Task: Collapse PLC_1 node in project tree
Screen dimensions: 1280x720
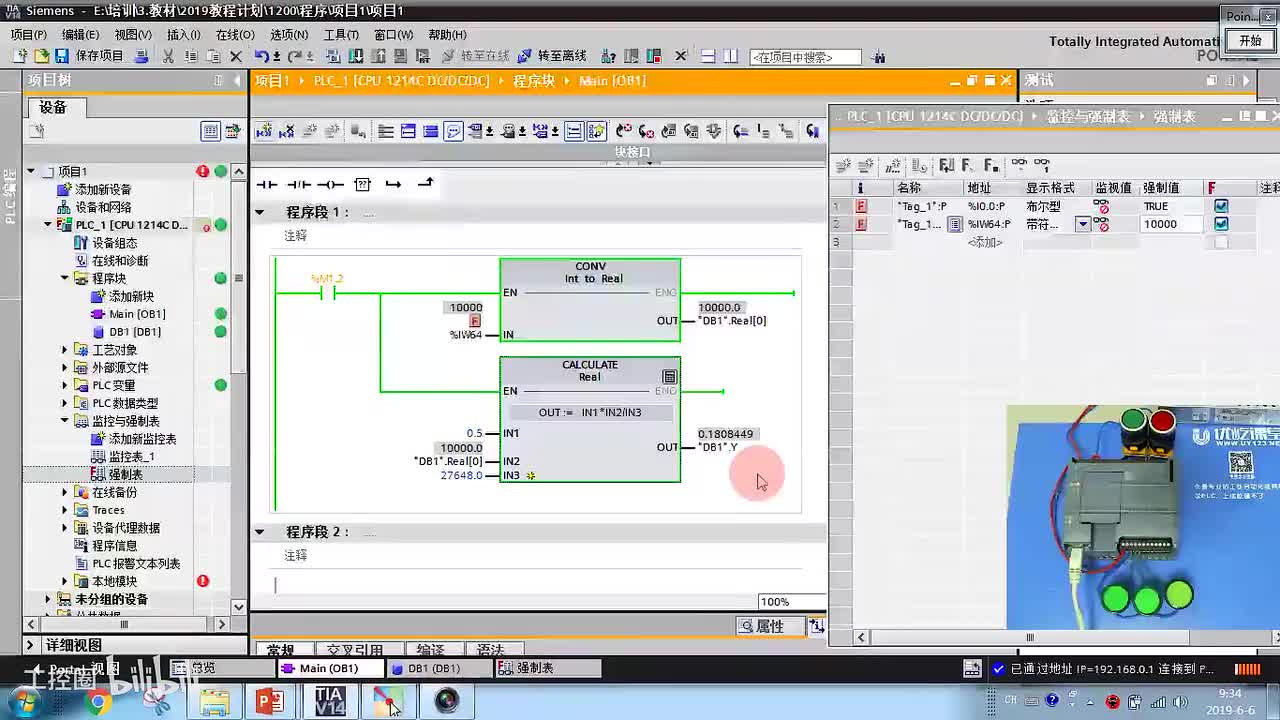Action: coord(48,225)
